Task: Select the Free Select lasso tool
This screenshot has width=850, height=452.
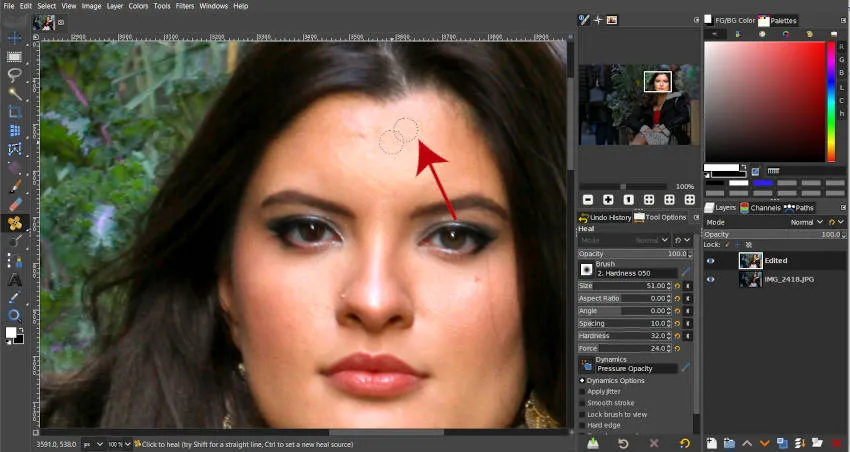Action: (15, 75)
